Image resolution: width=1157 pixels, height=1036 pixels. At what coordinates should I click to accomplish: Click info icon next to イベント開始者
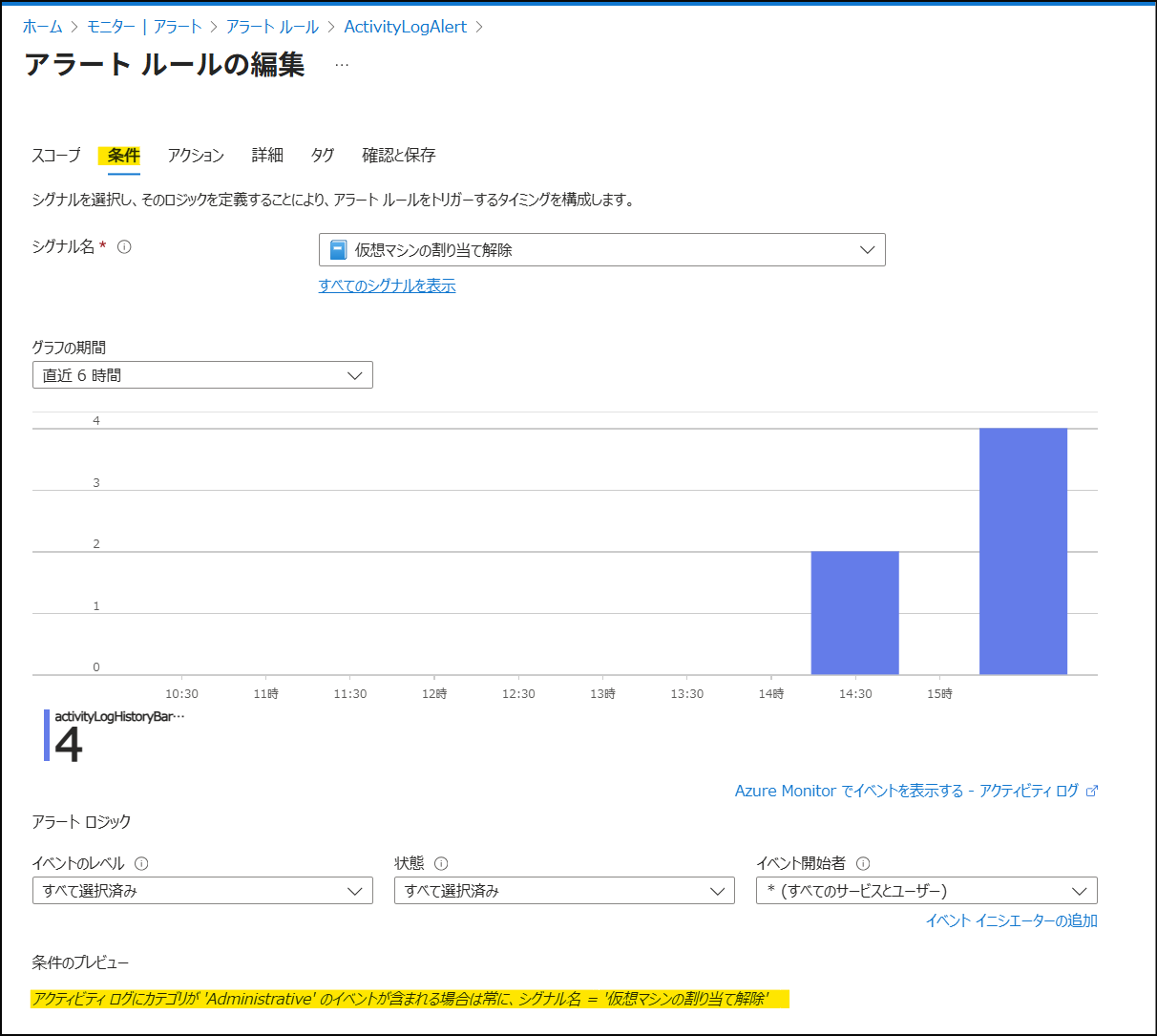point(863,863)
